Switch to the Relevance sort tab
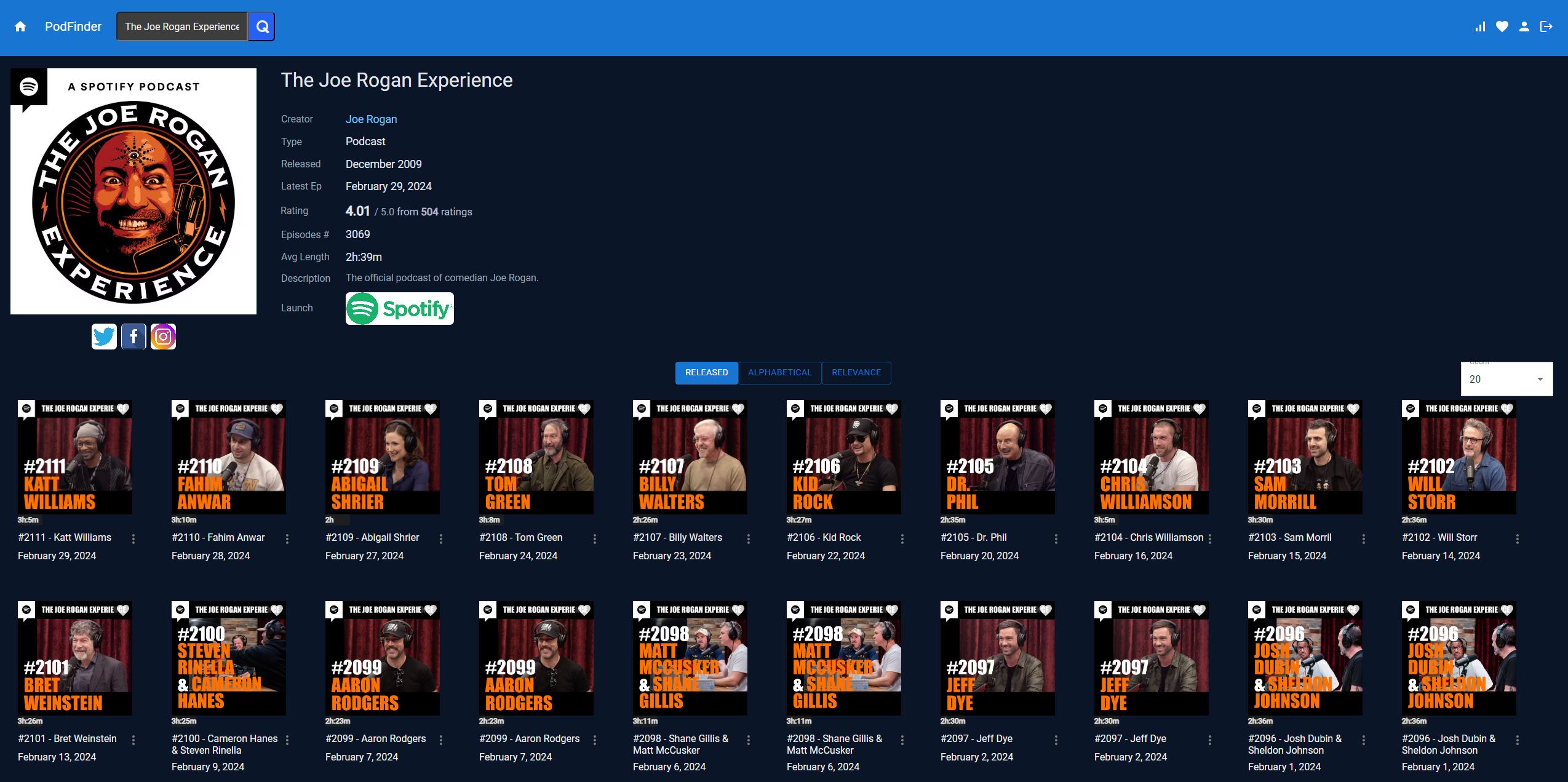 coord(856,373)
